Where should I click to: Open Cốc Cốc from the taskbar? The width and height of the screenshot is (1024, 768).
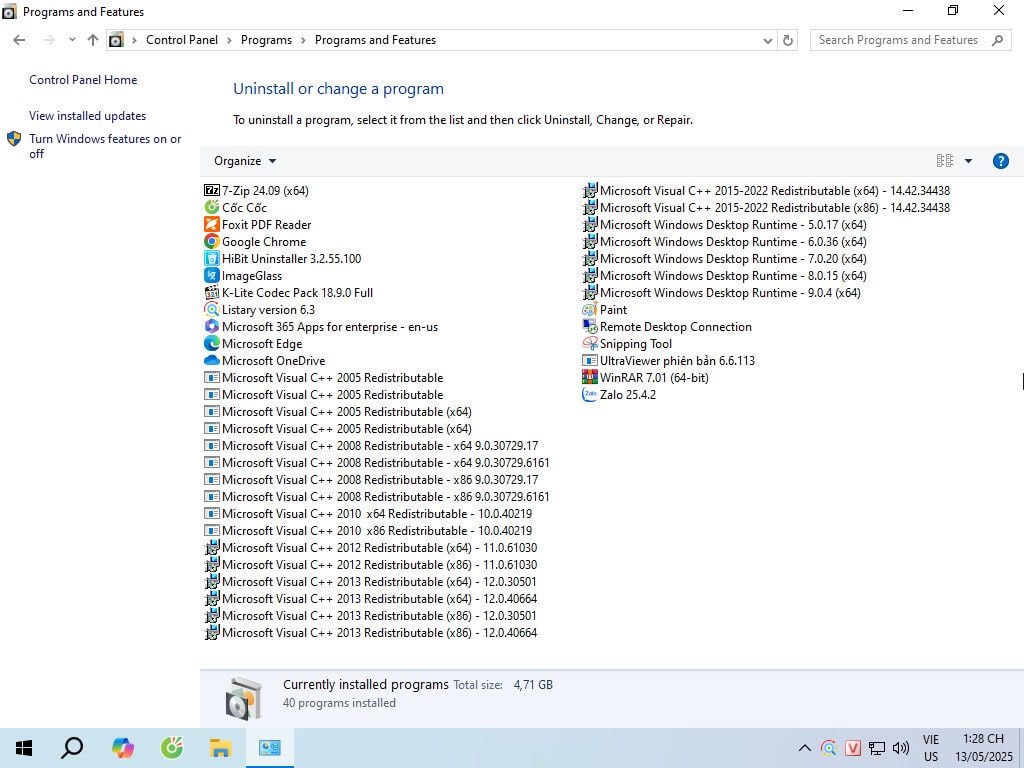[172, 748]
